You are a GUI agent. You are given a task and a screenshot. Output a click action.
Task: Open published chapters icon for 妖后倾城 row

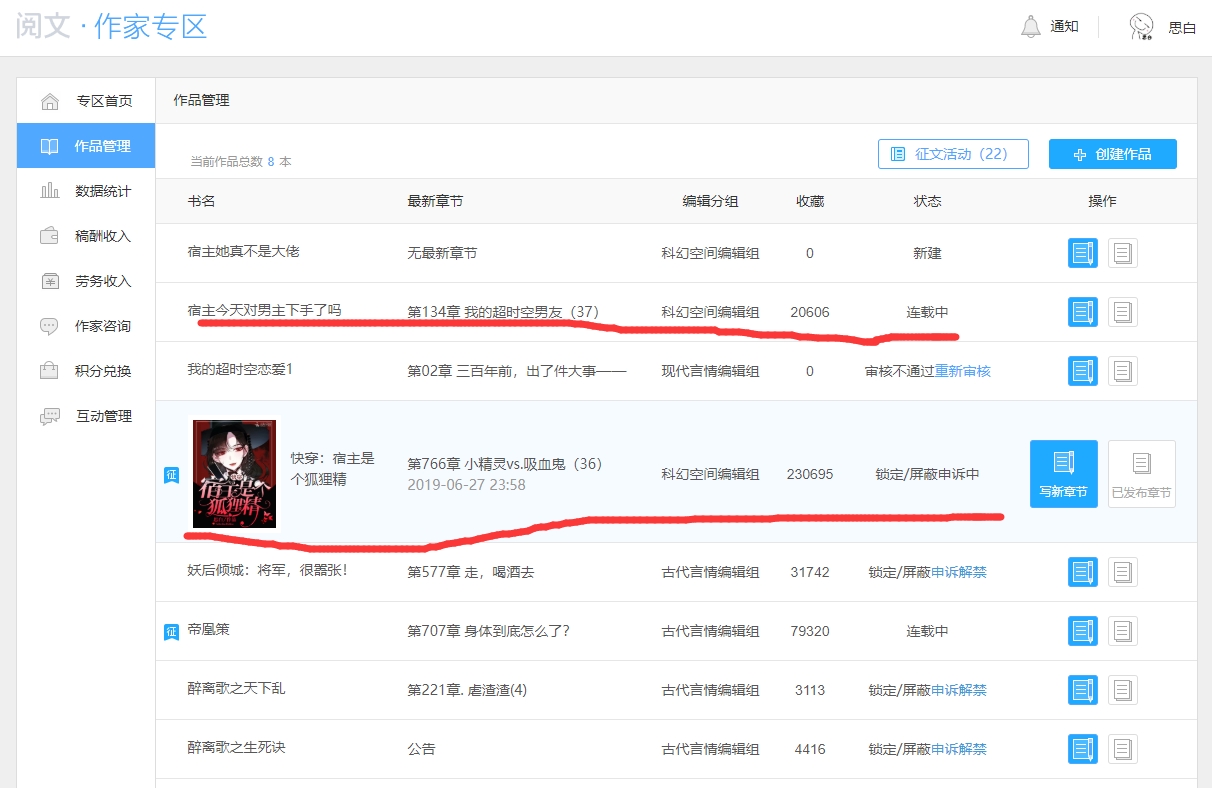pos(1122,572)
